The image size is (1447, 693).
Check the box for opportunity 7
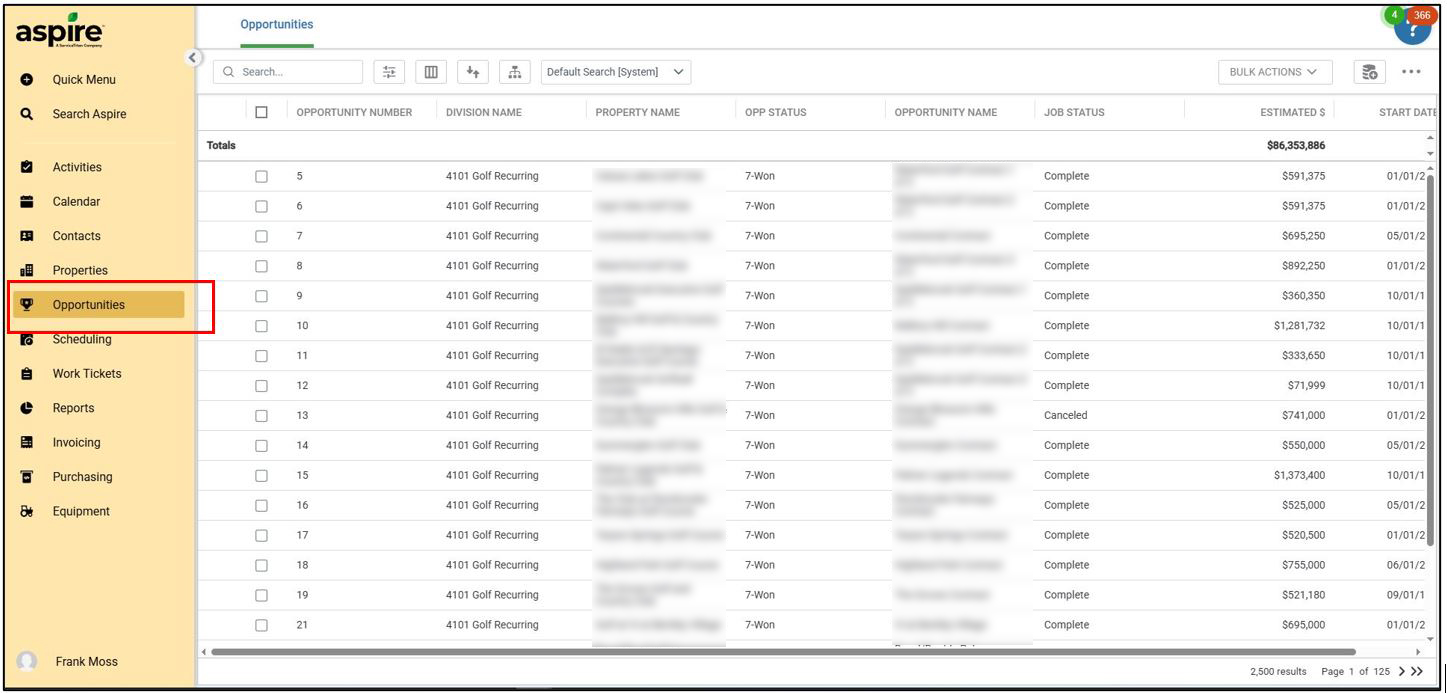click(262, 236)
